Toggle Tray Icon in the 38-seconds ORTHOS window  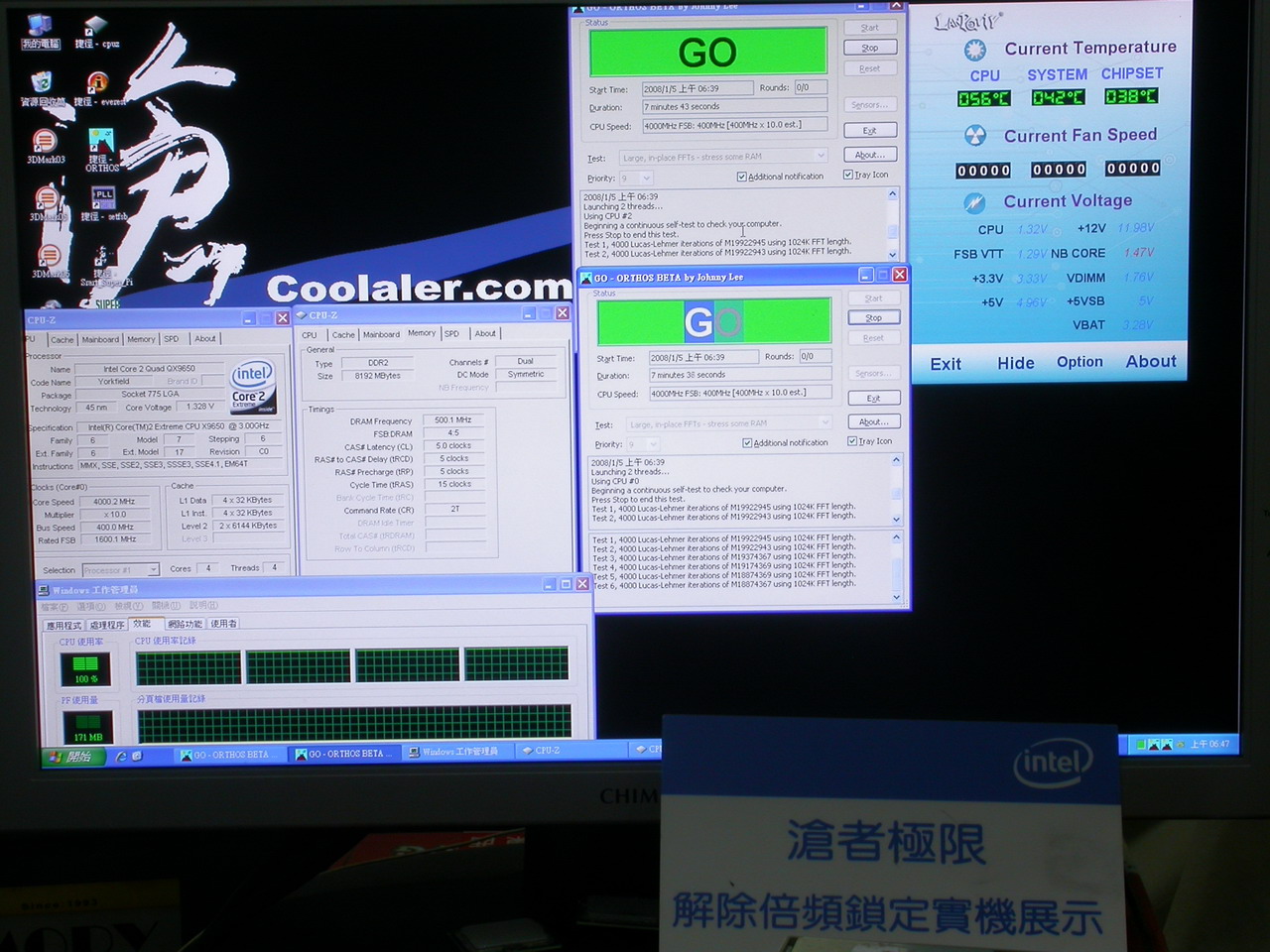(x=870, y=441)
